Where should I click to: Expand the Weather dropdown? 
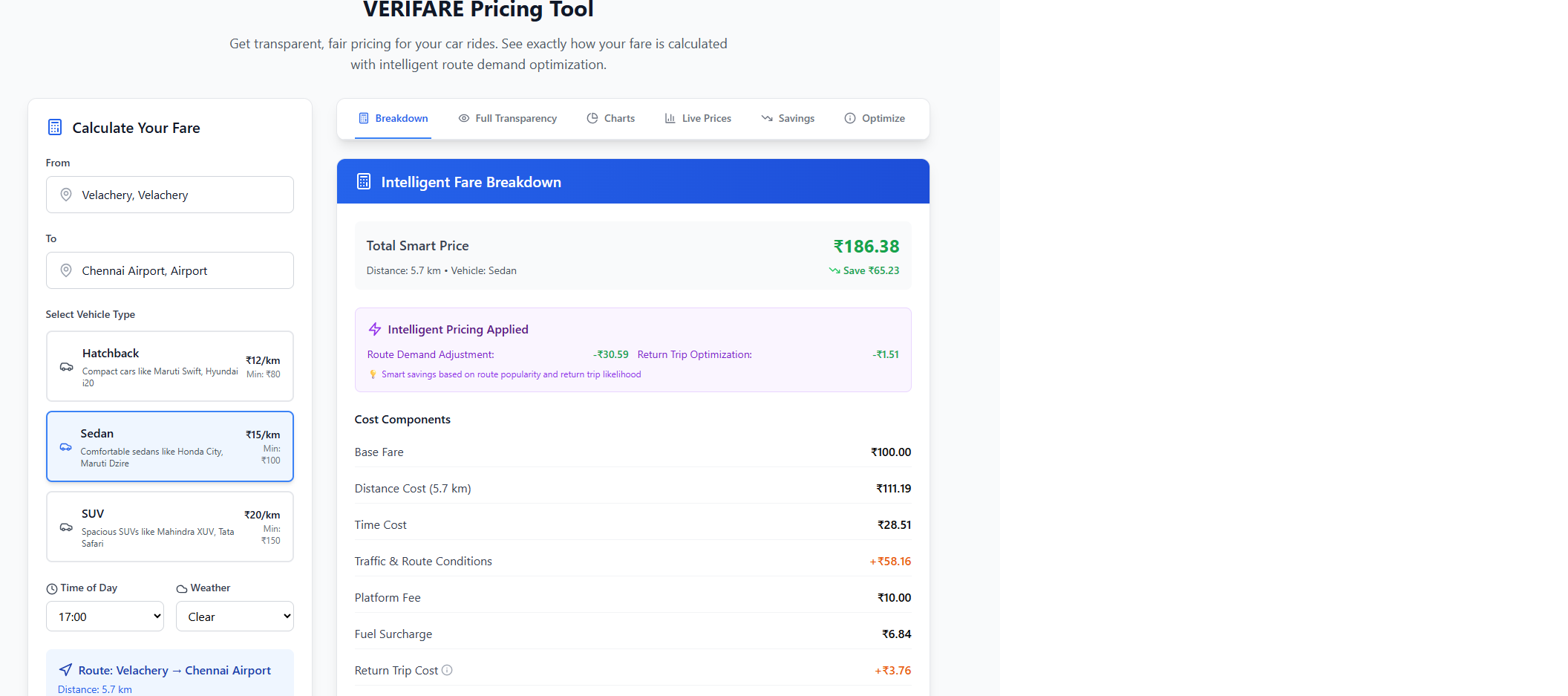coord(235,617)
